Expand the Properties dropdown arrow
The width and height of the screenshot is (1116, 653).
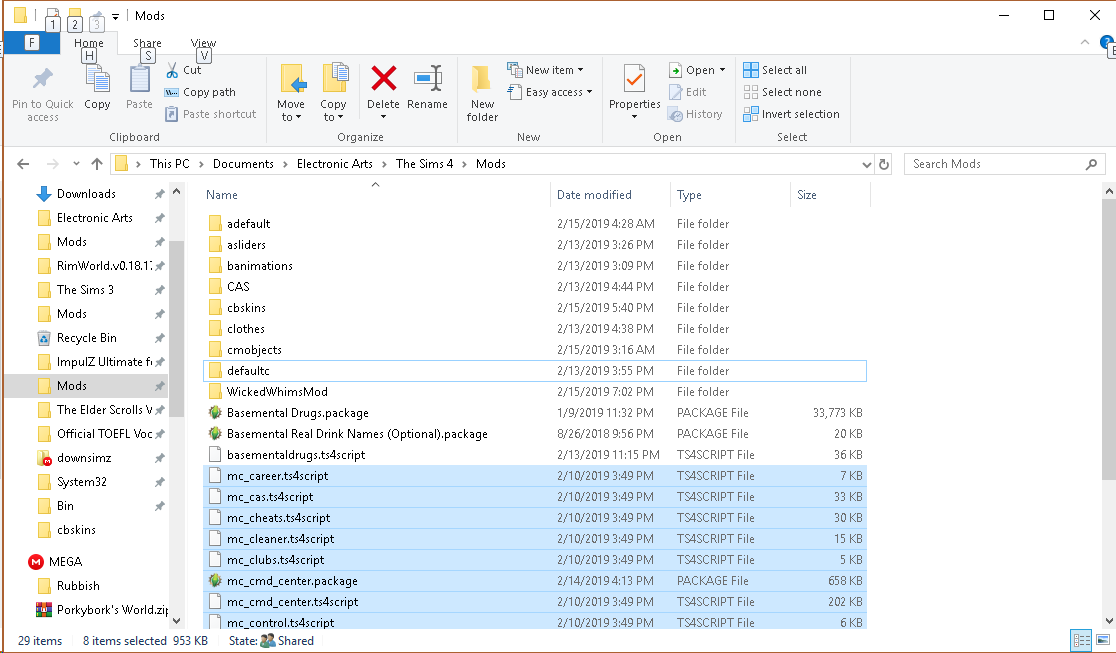point(634,117)
